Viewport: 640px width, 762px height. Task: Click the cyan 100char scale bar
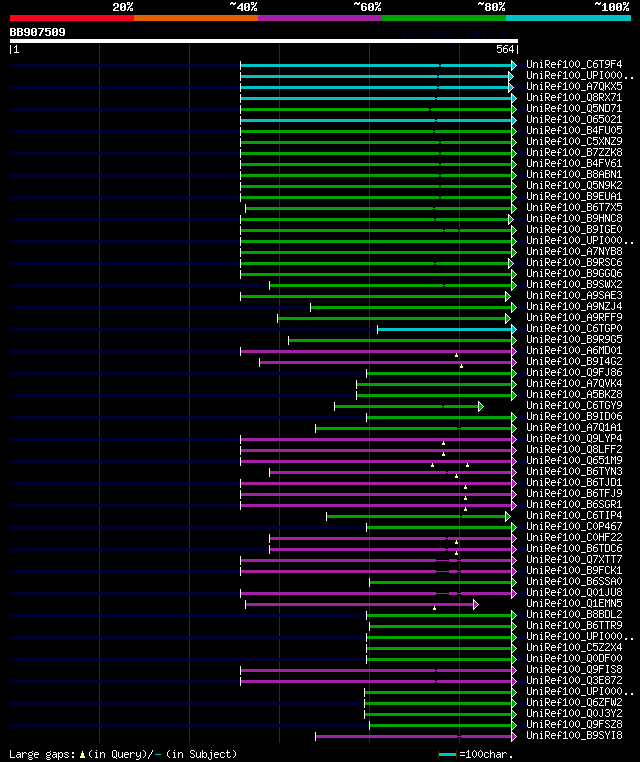pos(447,755)
